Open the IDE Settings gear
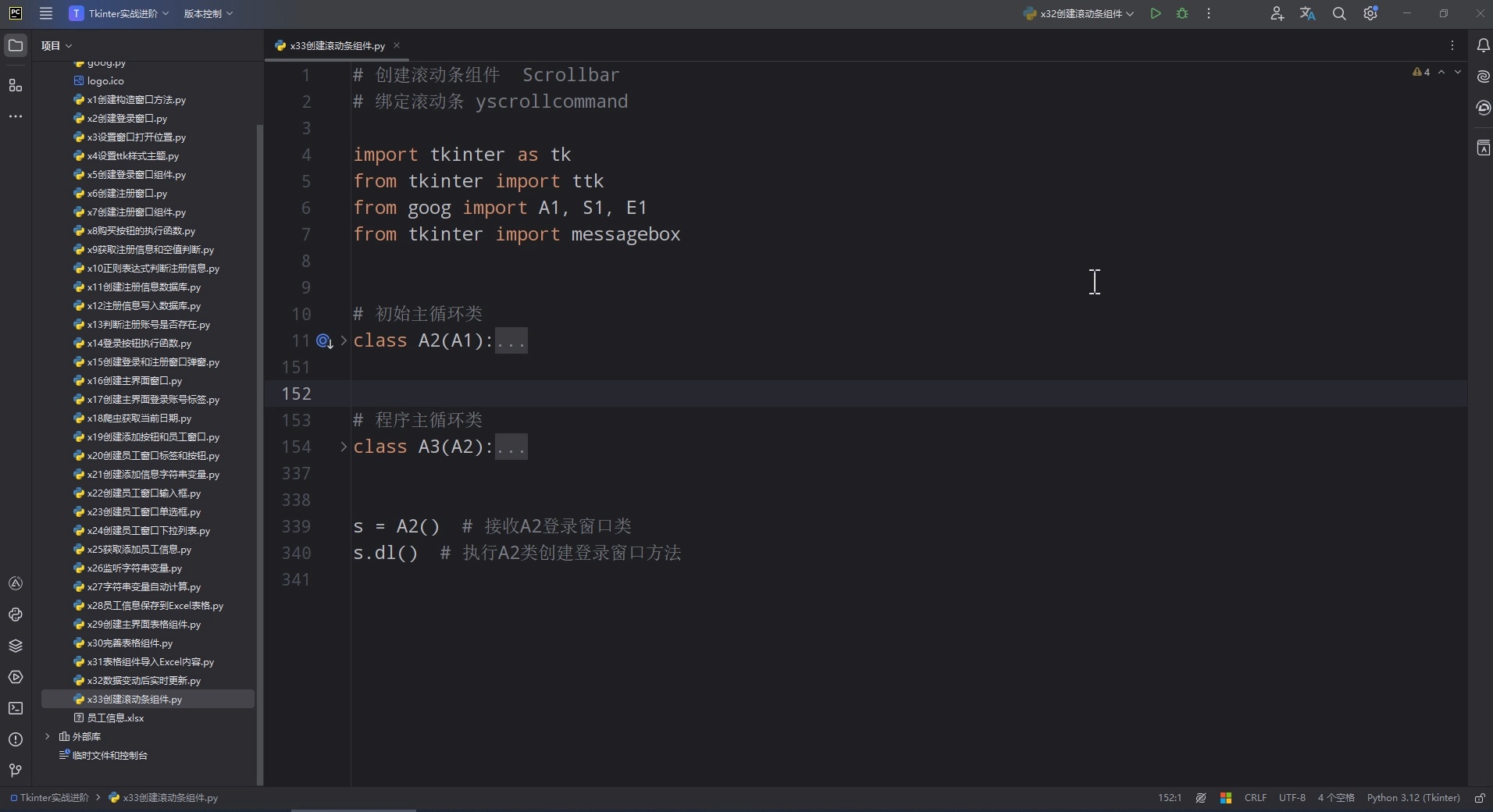This screenshot has width=1493, height=812. (x=1370, y=13)
